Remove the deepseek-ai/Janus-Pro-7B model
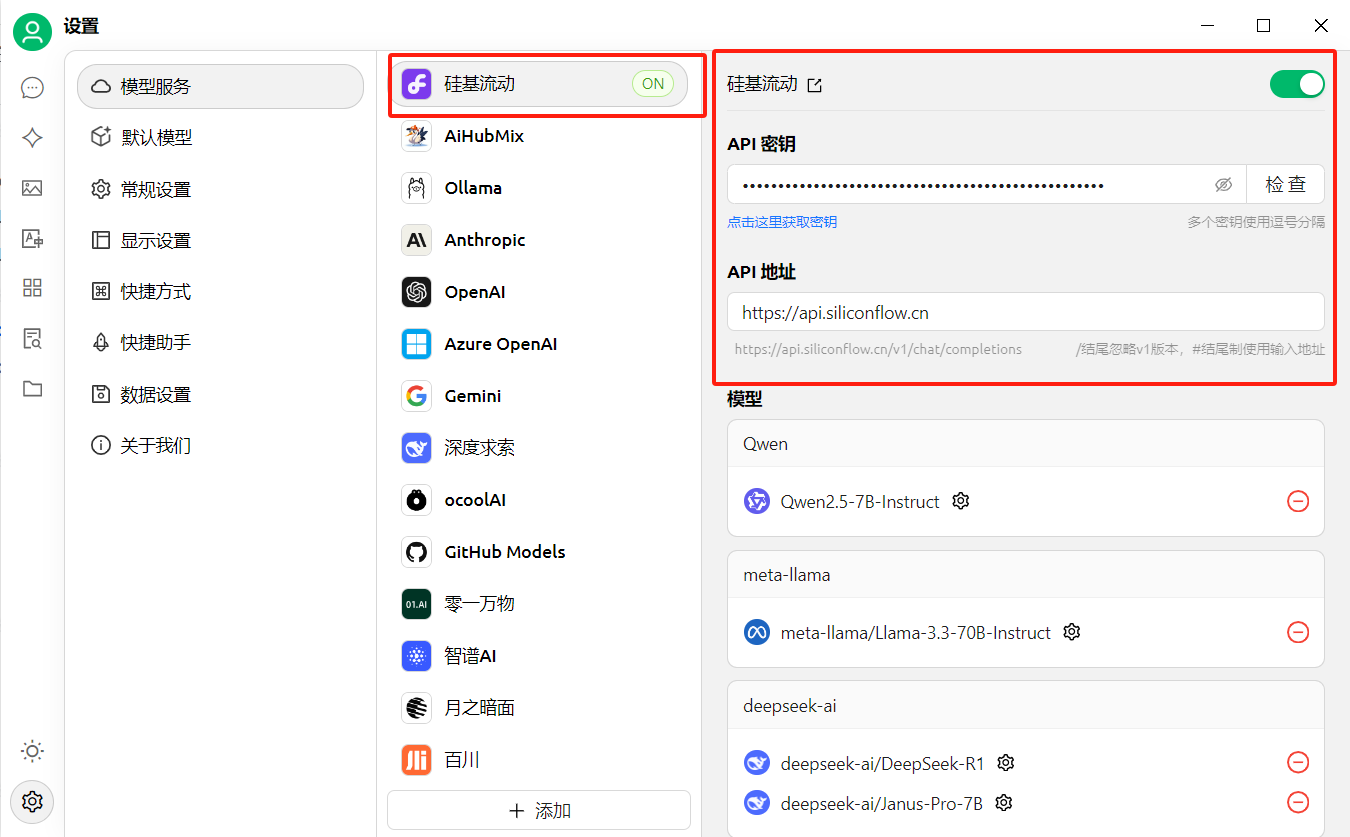 [1298, 803]
